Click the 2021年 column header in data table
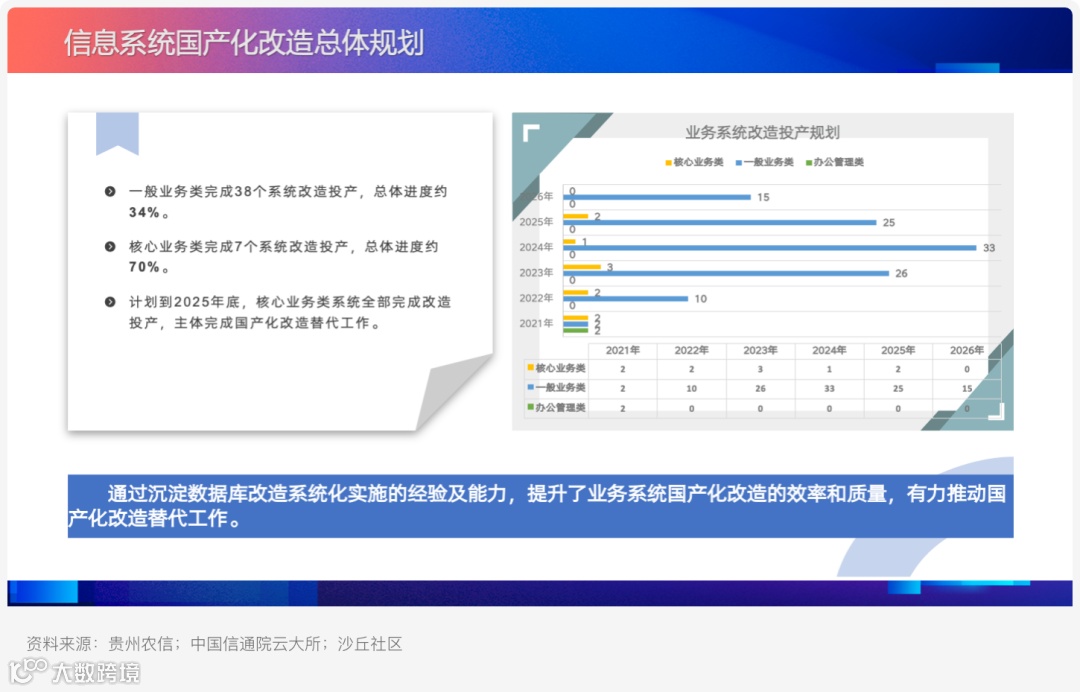The width and height of the screenshot is (1080, 692). point(623,350)
